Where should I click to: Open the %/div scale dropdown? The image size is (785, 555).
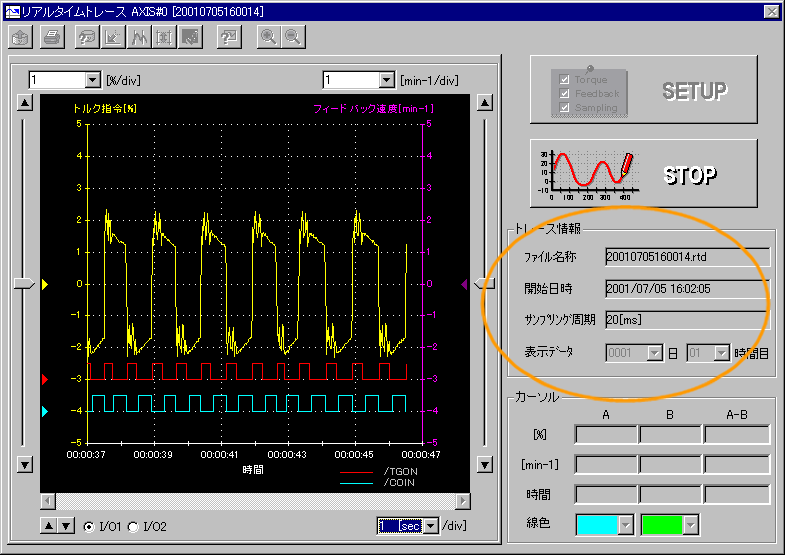coord(92,80)
